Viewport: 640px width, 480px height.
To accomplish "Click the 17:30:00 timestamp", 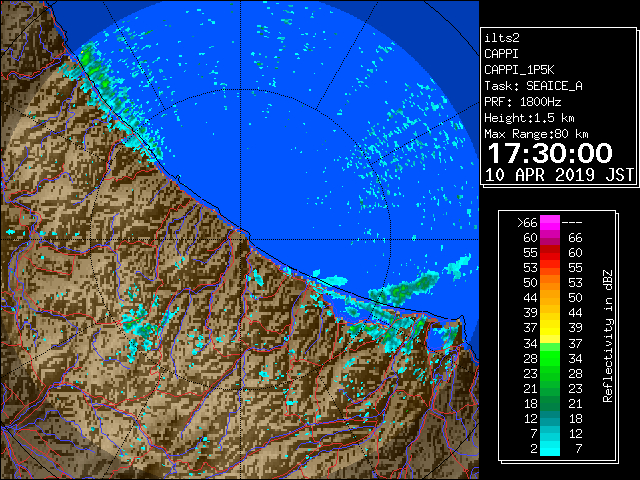I will coord(550,153).
